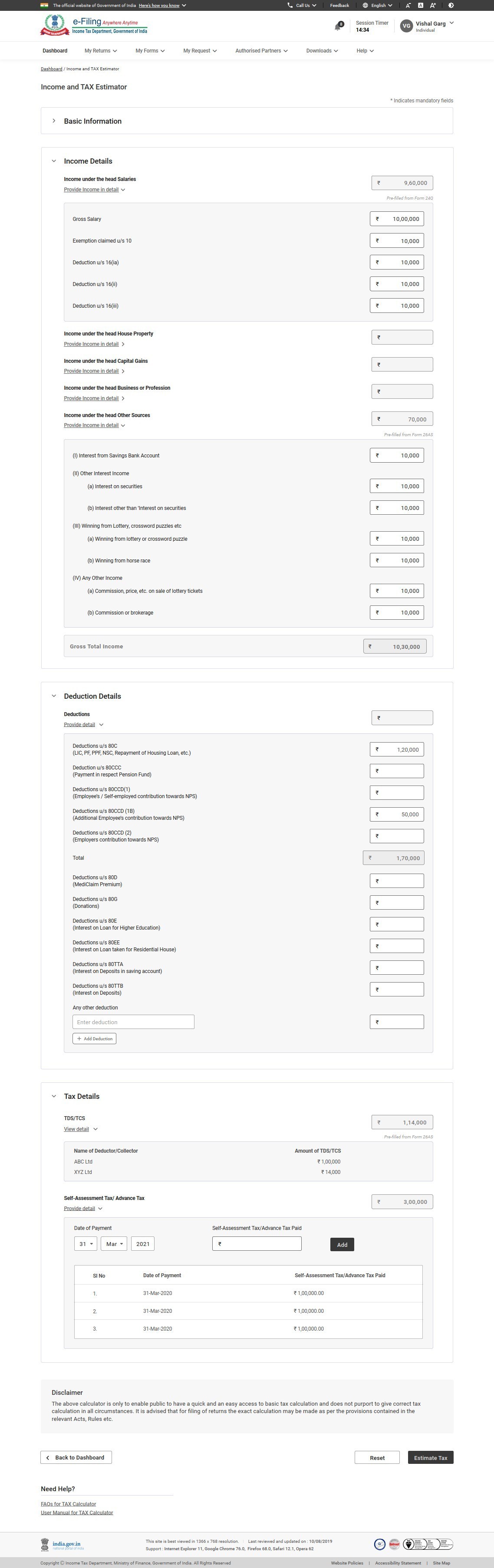The image size is (494, 1568).
Task: Expand the Basic Information section
Action: pos(53,121)
